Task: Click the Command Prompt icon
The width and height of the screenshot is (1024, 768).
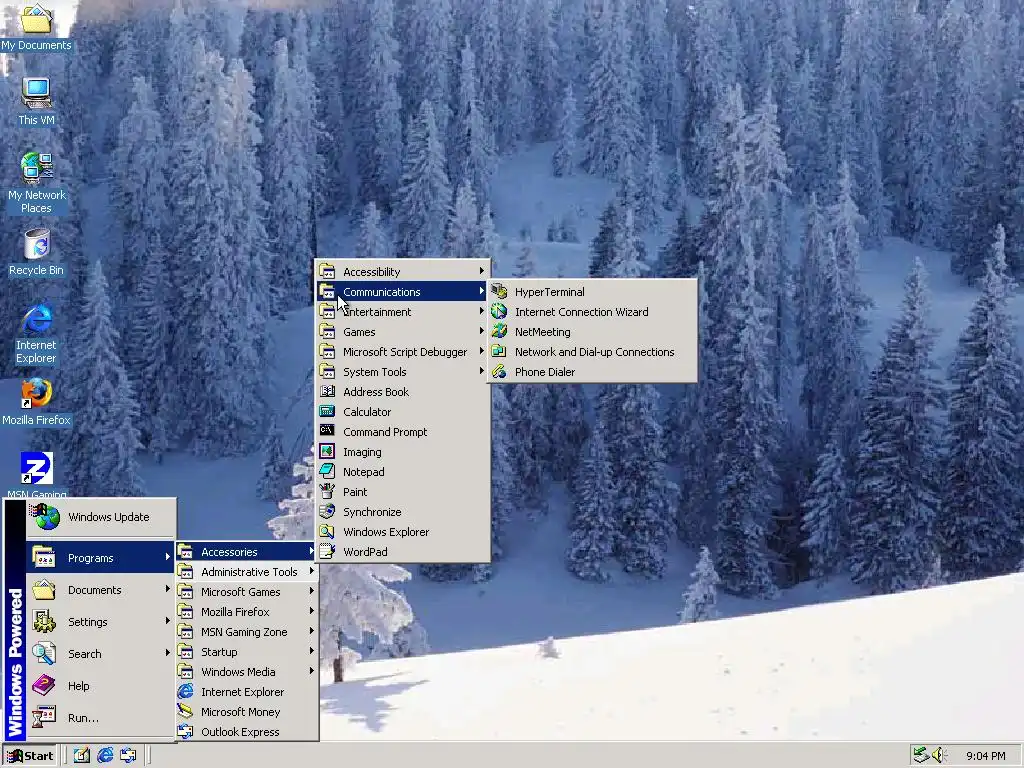Action: 327,431
